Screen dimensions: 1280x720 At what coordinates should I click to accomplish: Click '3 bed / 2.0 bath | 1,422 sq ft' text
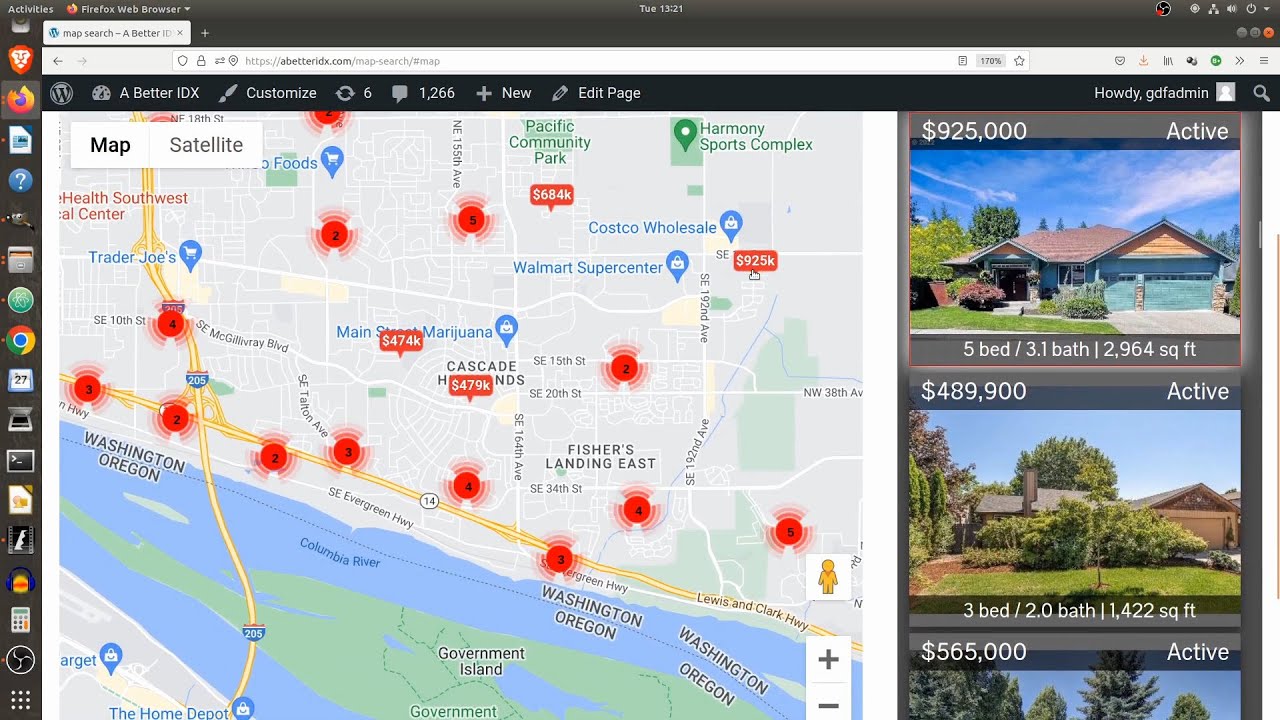point(1080,611)
